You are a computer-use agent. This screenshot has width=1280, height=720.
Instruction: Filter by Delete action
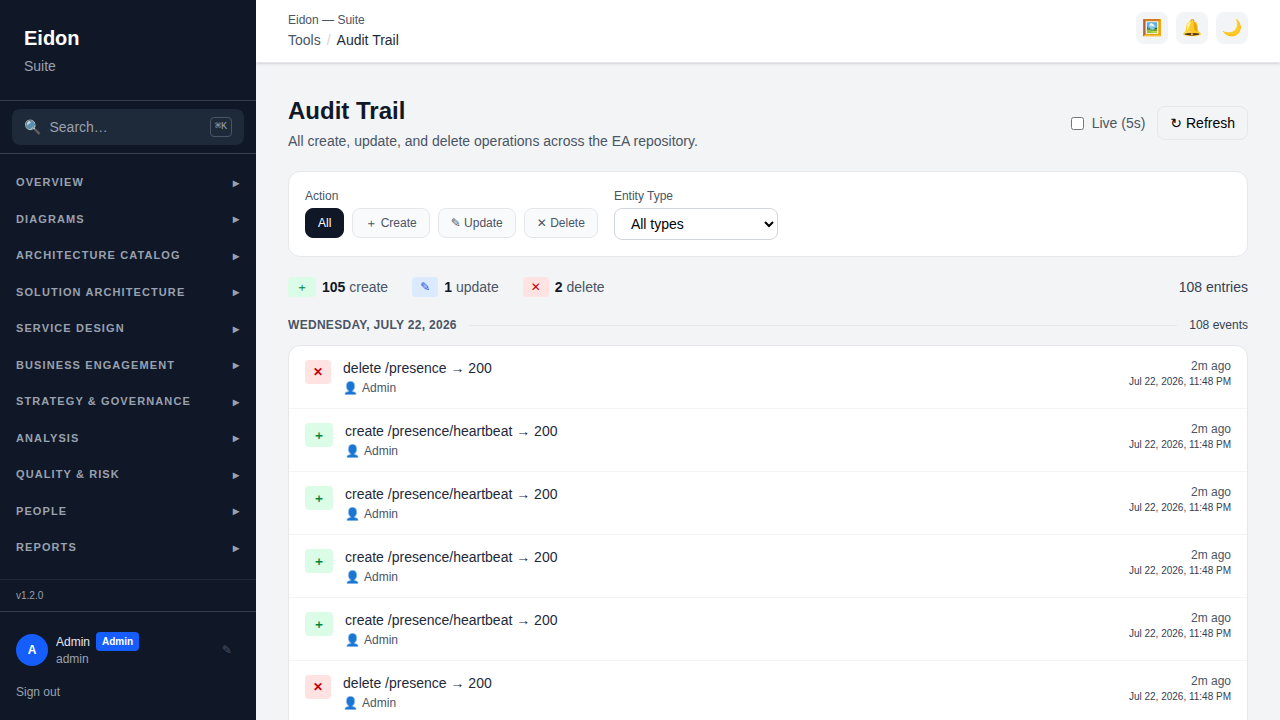(561, 223)
